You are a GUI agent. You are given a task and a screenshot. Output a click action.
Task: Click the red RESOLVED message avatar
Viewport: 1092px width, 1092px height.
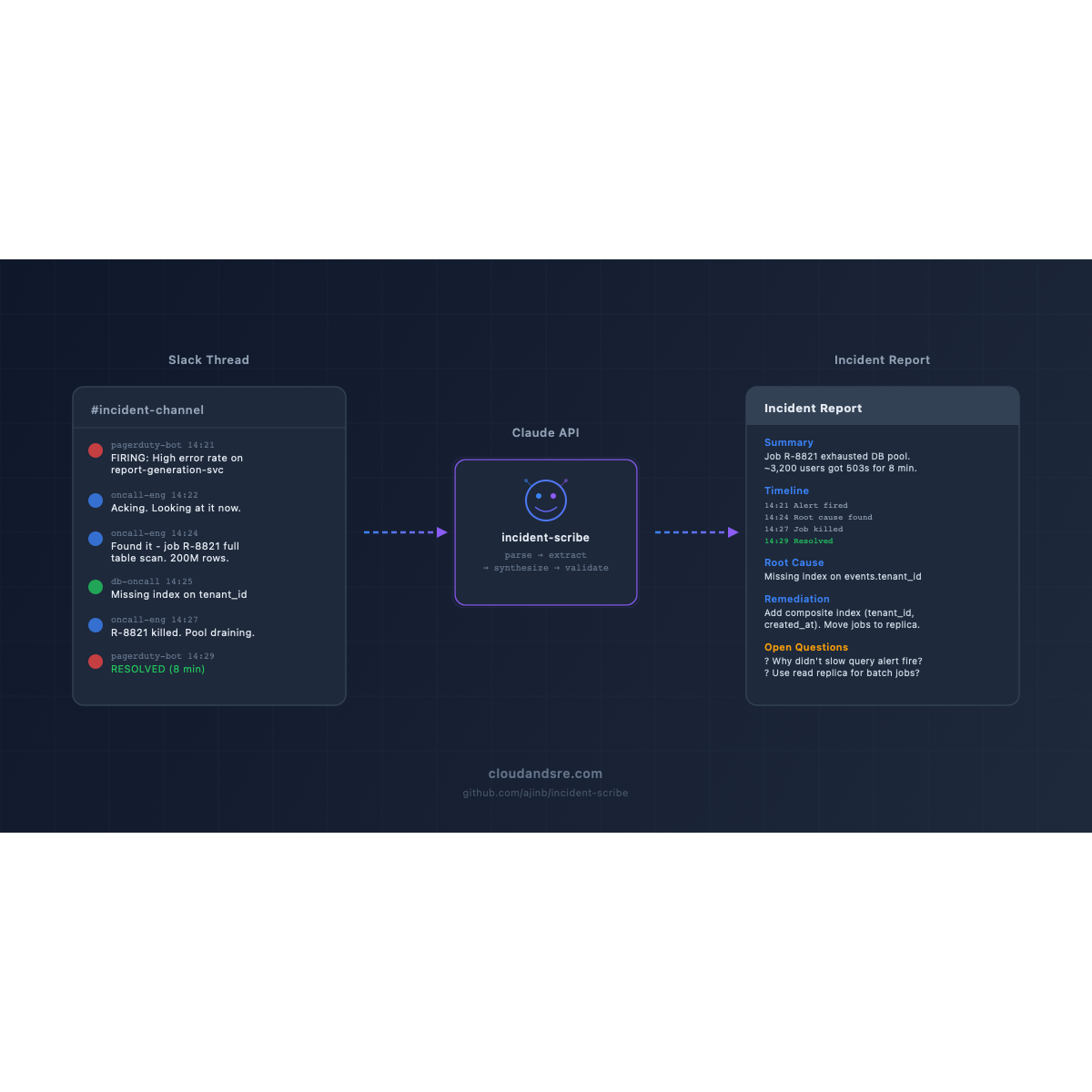96,662
